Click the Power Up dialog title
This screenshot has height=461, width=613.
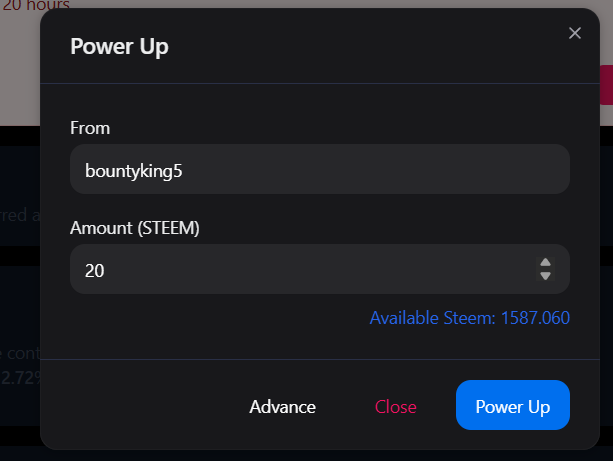119,47
